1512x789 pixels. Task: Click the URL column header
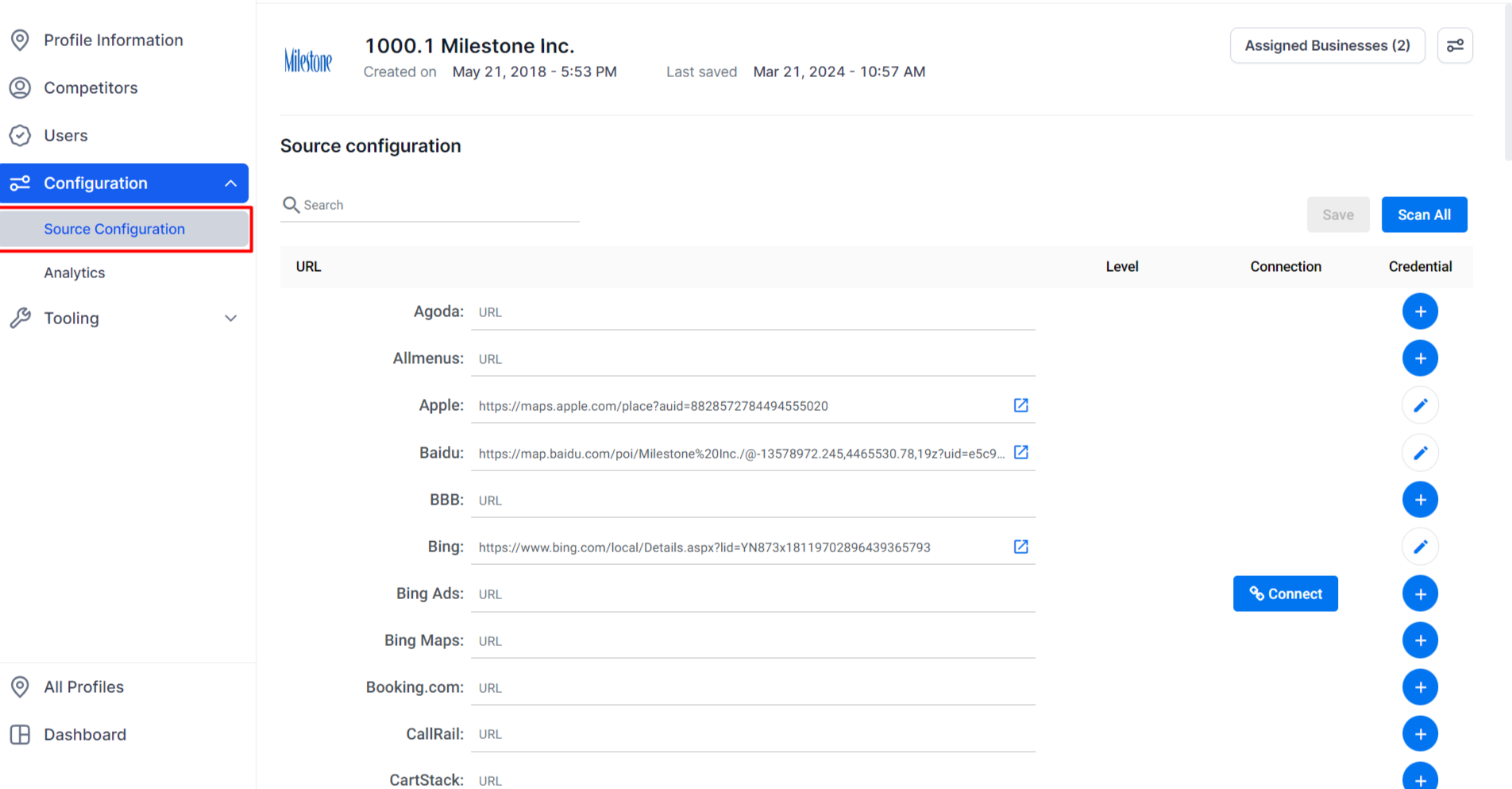pyautogui.click(x=308, y=267)
